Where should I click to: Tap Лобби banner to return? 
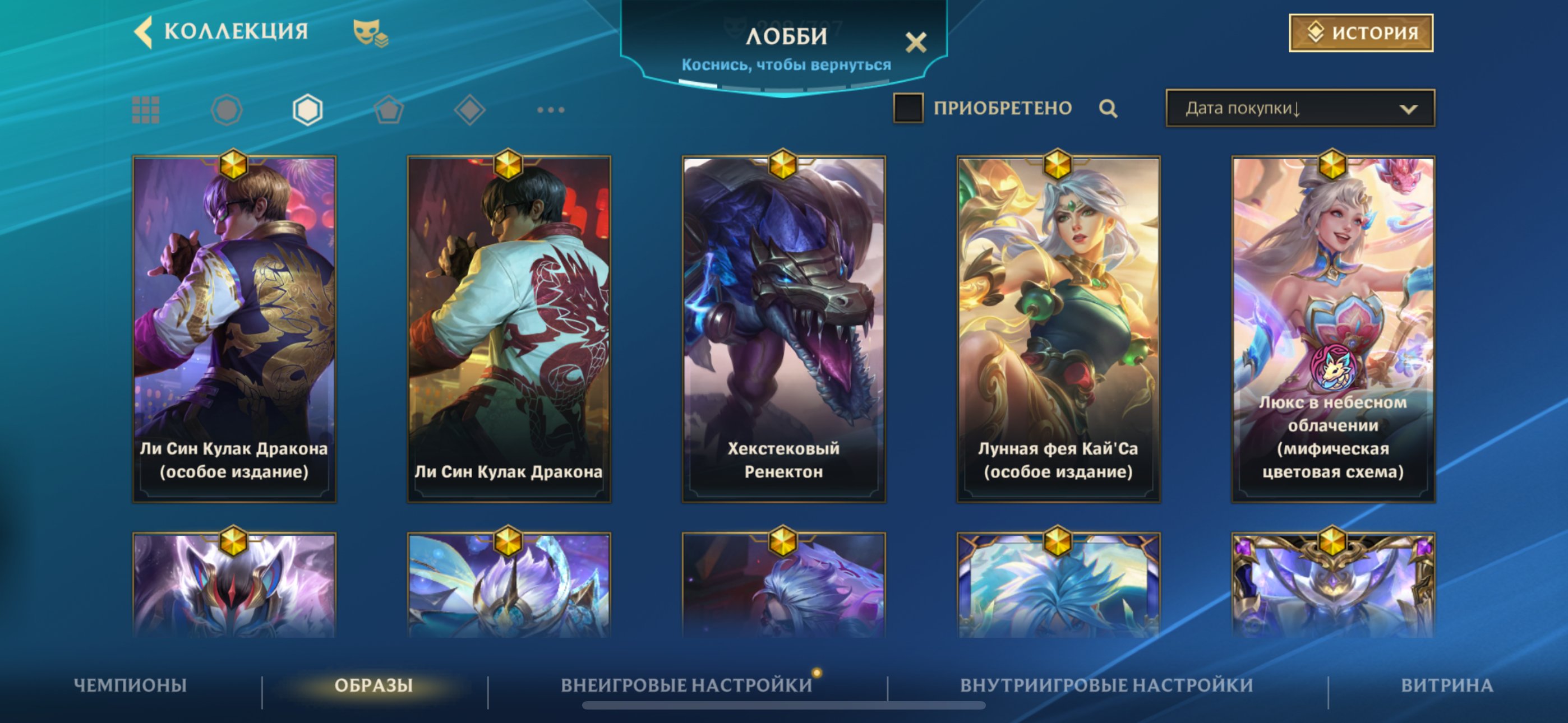click(x=785, y=48)
